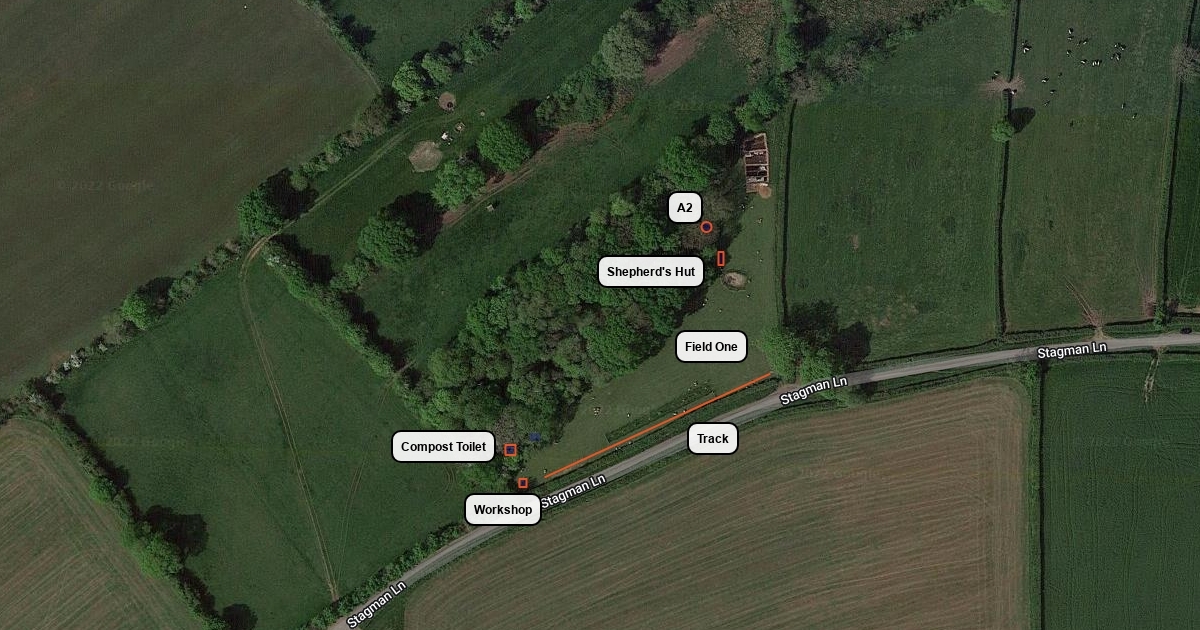Screen dimensions: 1200x630
Task: Click the Track label
Action: pos(713,439)
